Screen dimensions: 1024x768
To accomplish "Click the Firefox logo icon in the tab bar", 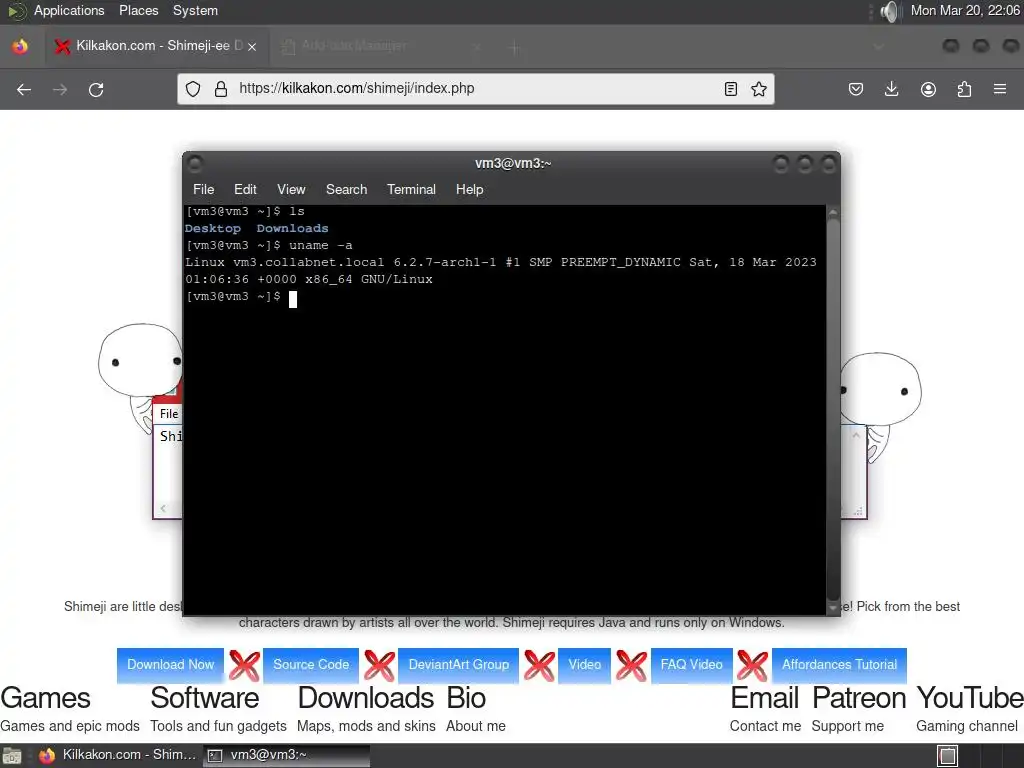I will click(x=20, y=46).
